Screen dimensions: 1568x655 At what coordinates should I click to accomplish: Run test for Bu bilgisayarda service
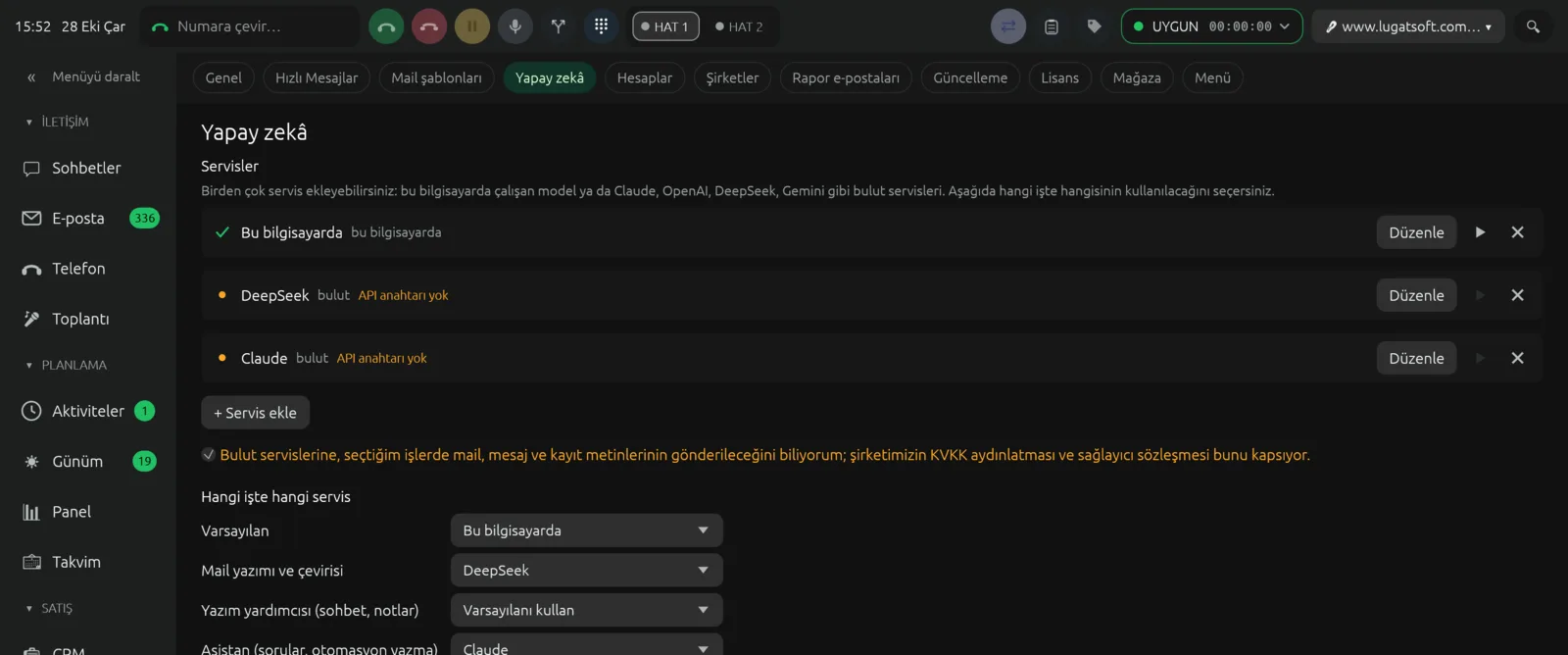1480,232
